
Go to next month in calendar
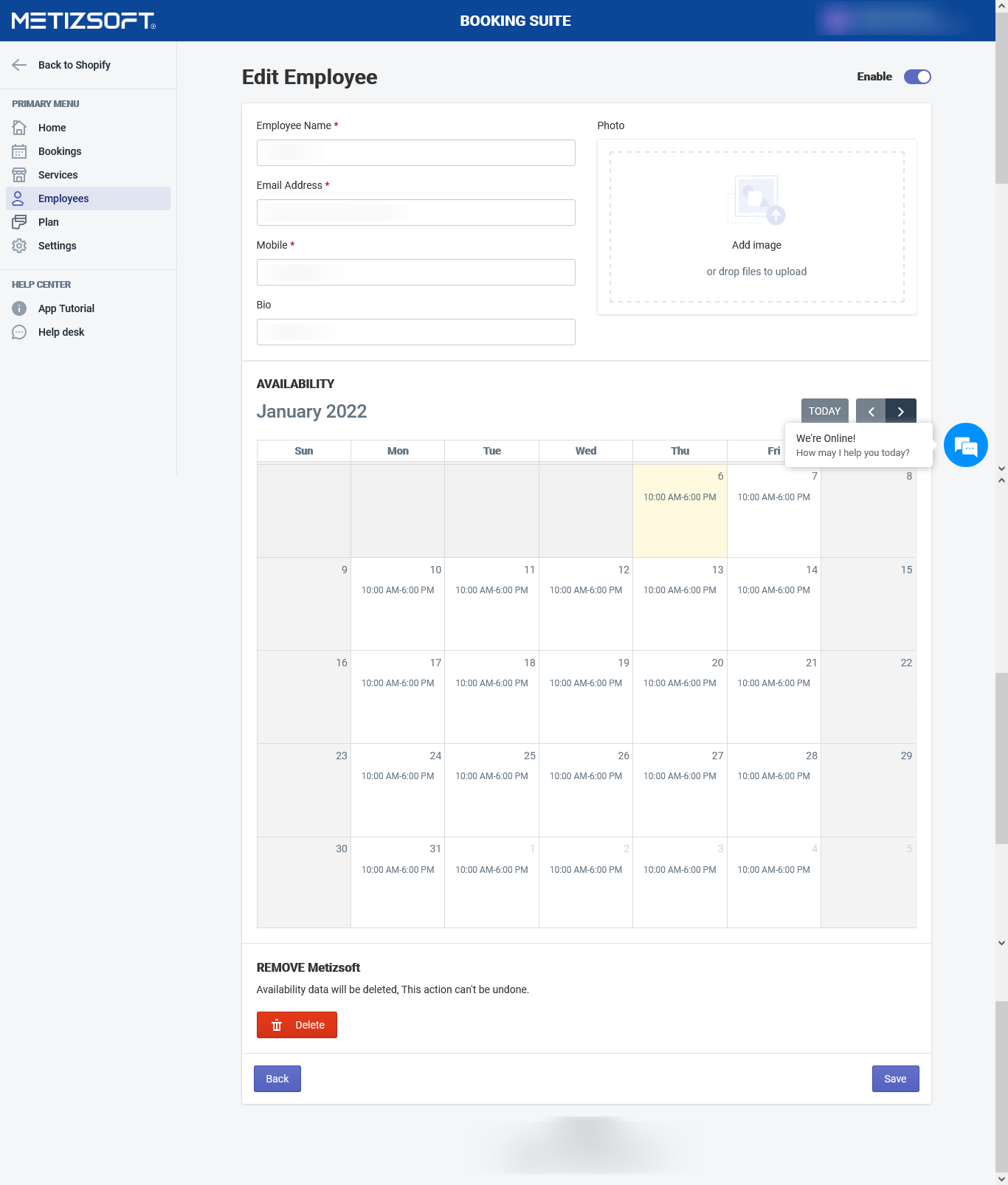pyautogui.click(x=901, y=412)
